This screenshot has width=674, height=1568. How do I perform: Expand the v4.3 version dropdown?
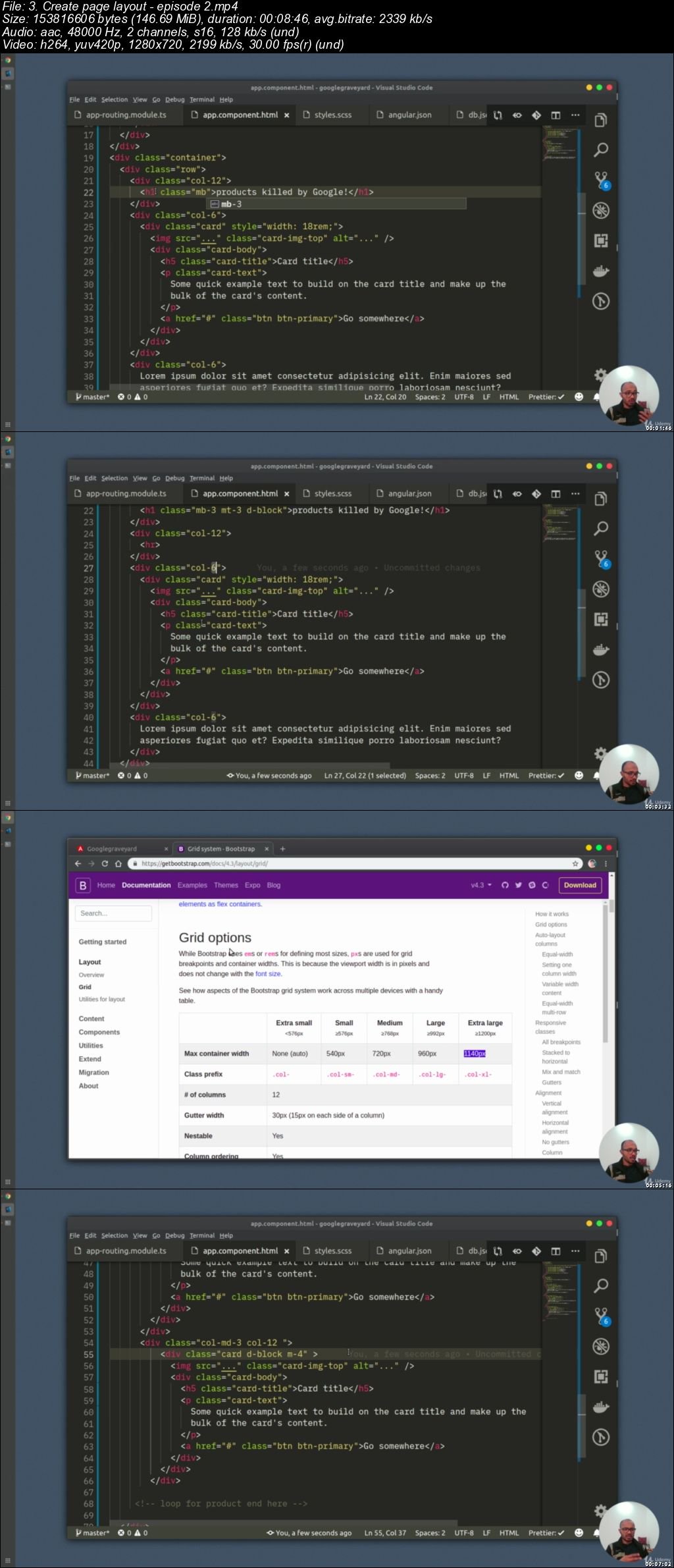tap(481, 885)
